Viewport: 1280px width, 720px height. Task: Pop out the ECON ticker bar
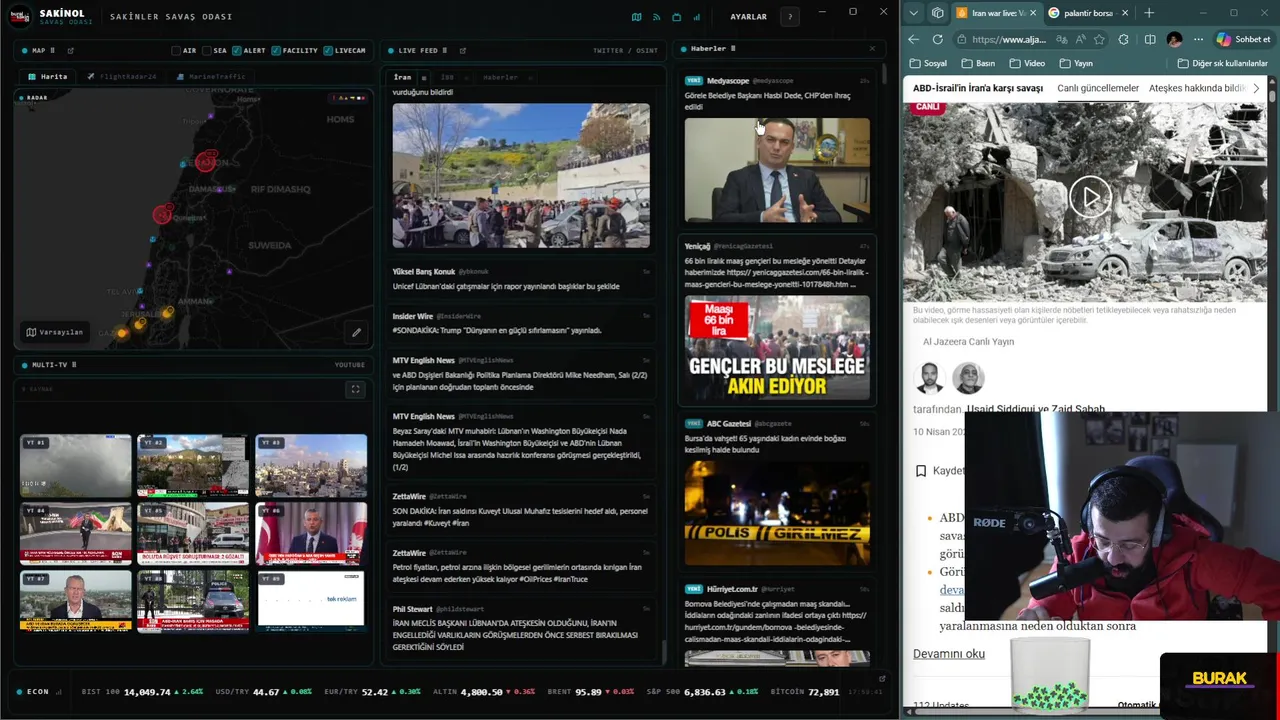881,678
